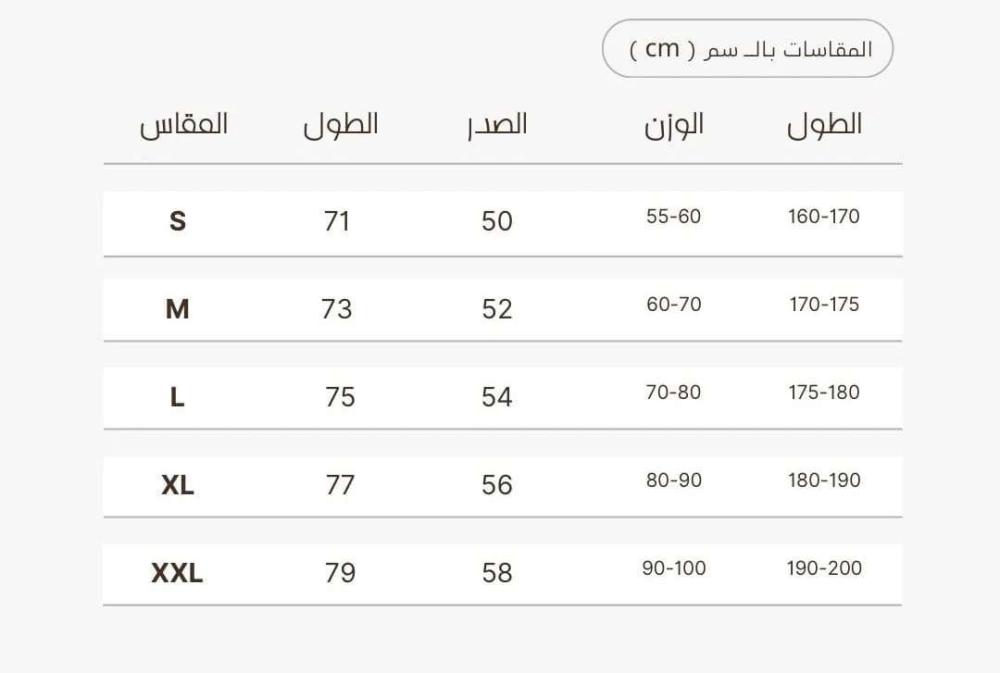Select the weight range 70-80
Image resolution: width=1000 pixels, height=673 pixels.
tap(674, 392)
